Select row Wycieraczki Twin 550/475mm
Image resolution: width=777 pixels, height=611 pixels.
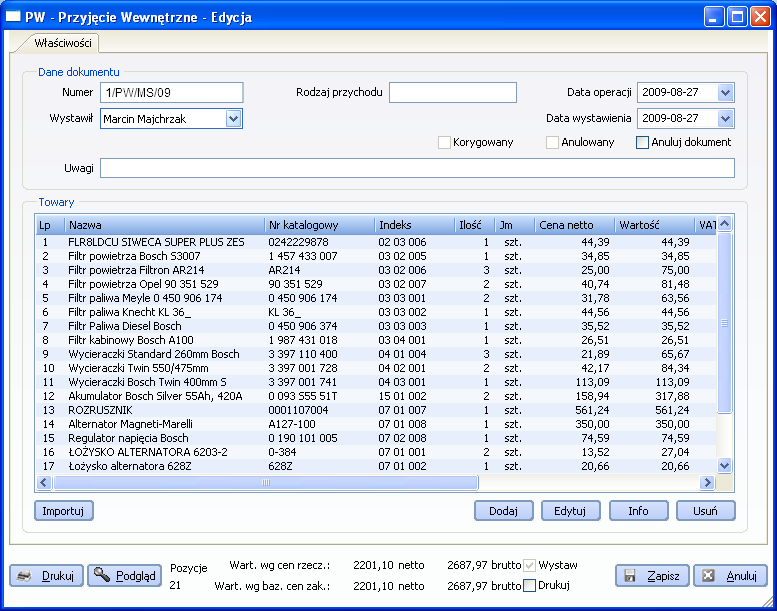pos(376,368)
